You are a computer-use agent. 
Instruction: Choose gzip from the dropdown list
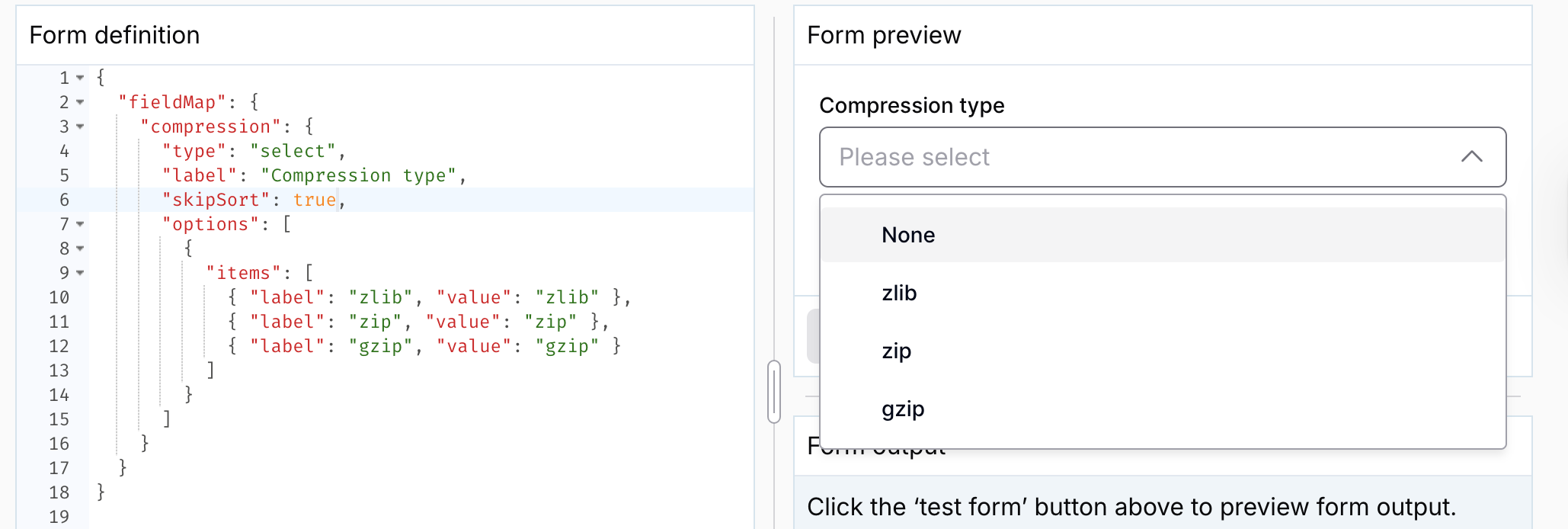click(1163, 409)
